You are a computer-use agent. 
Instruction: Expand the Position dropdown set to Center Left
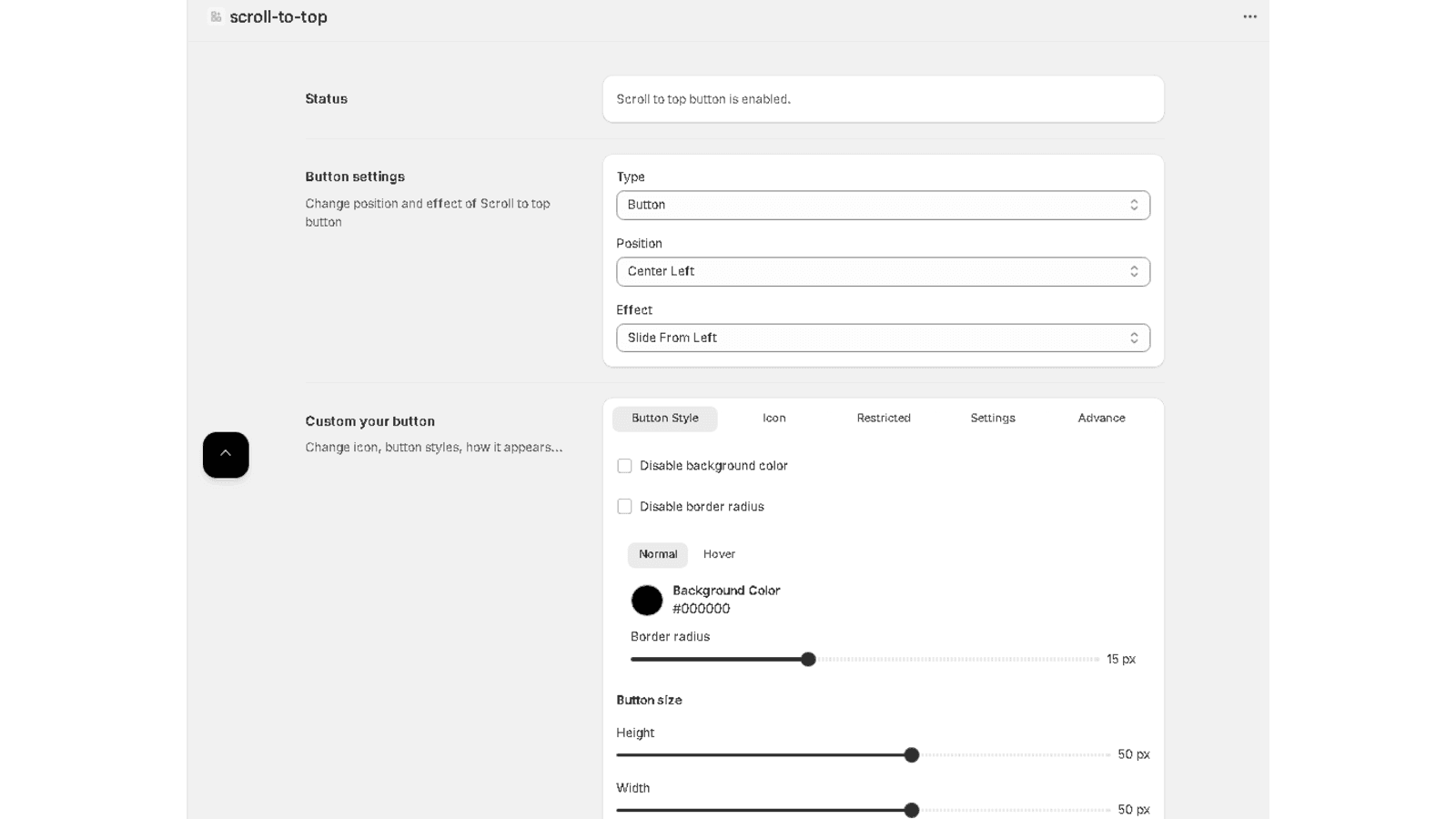coord(874,271)
